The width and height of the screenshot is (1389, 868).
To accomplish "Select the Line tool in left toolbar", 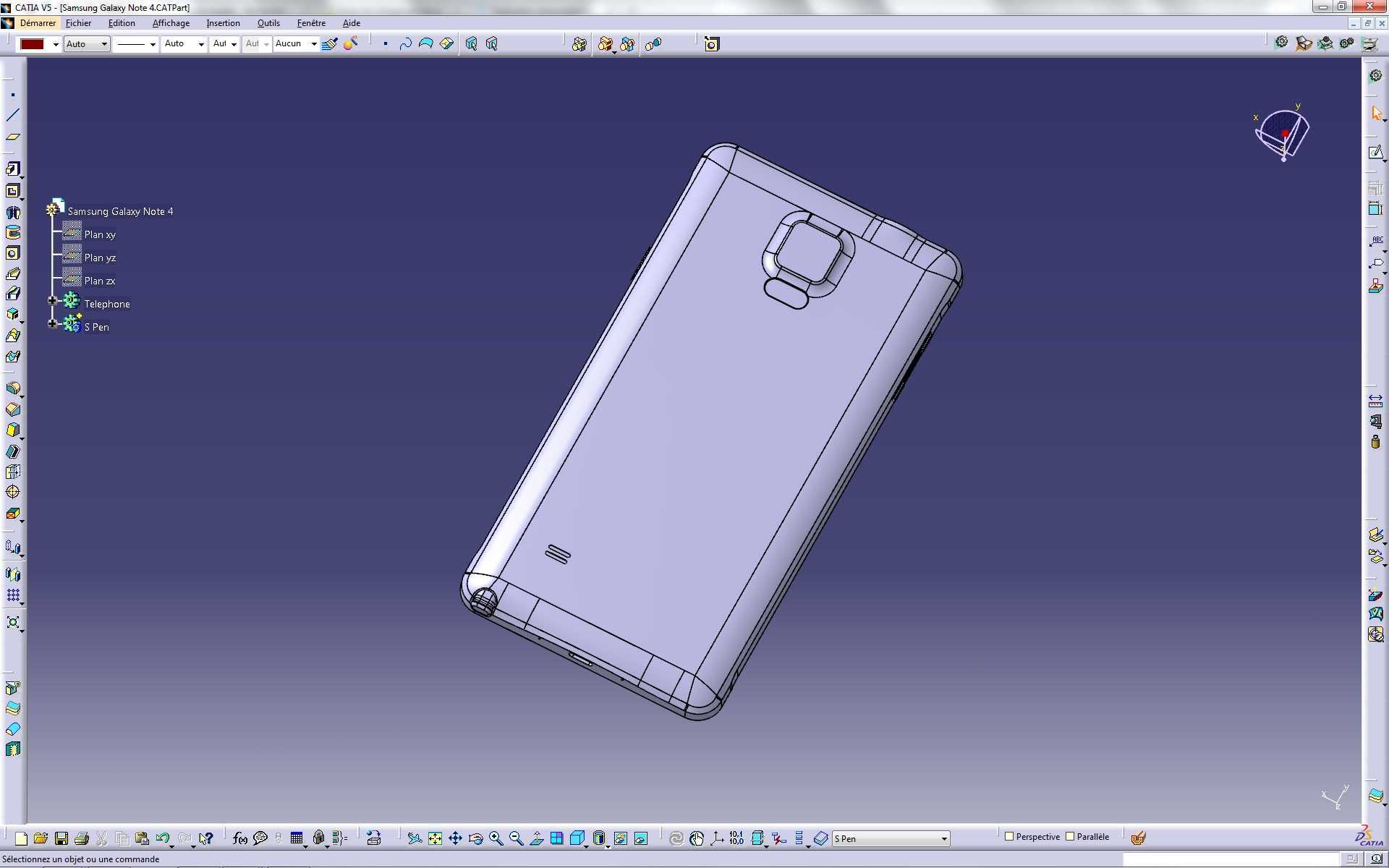I will 13,115.
